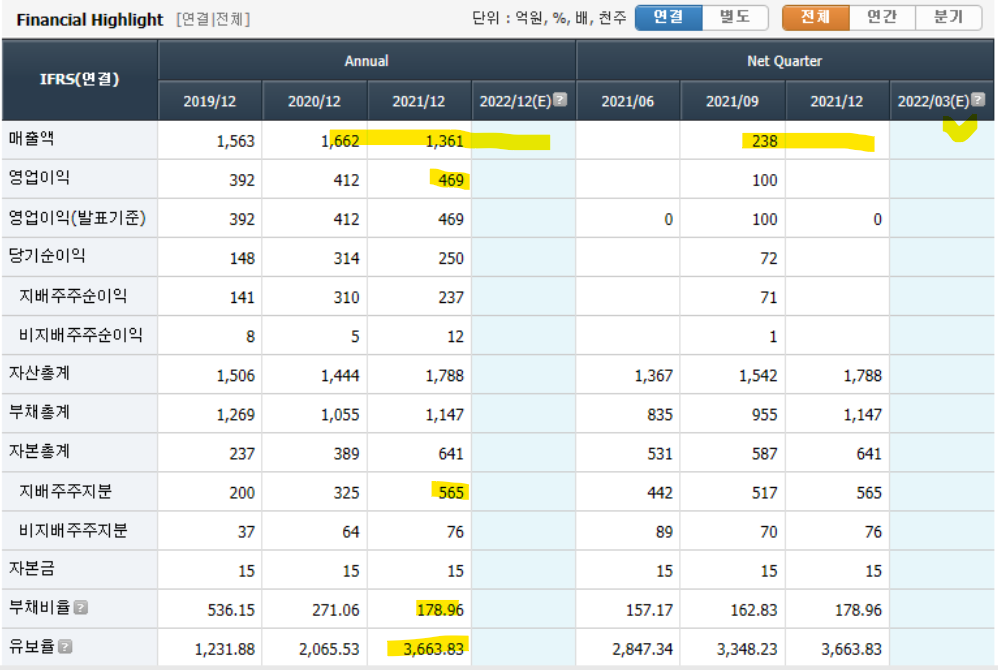Viewport: 998px width, 670px height.
Task: Click the 1,542 value in 자산총계 row
Action: [758, 376]
